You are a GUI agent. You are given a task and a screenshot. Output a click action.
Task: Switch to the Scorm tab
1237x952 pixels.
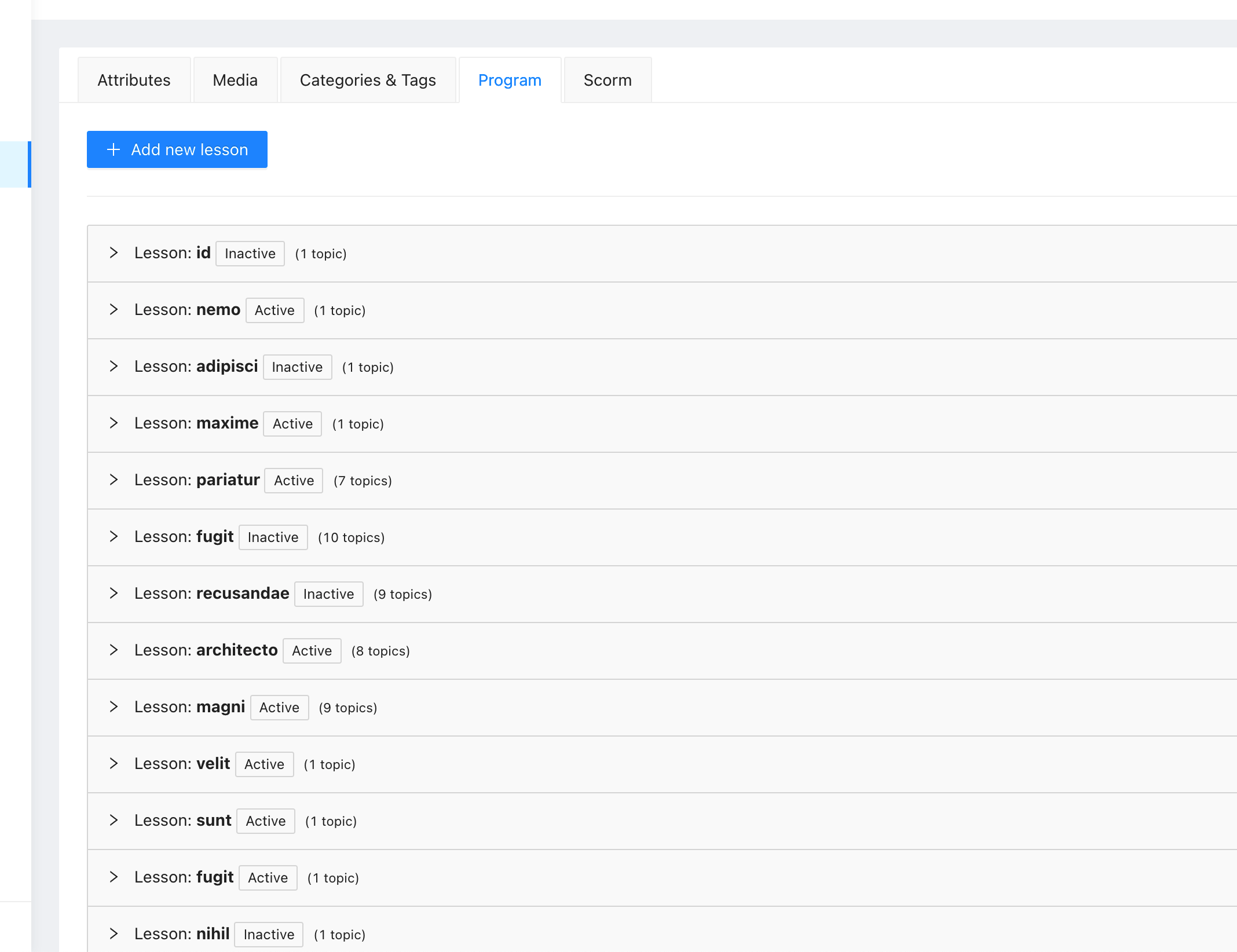(x=607, y=80)
